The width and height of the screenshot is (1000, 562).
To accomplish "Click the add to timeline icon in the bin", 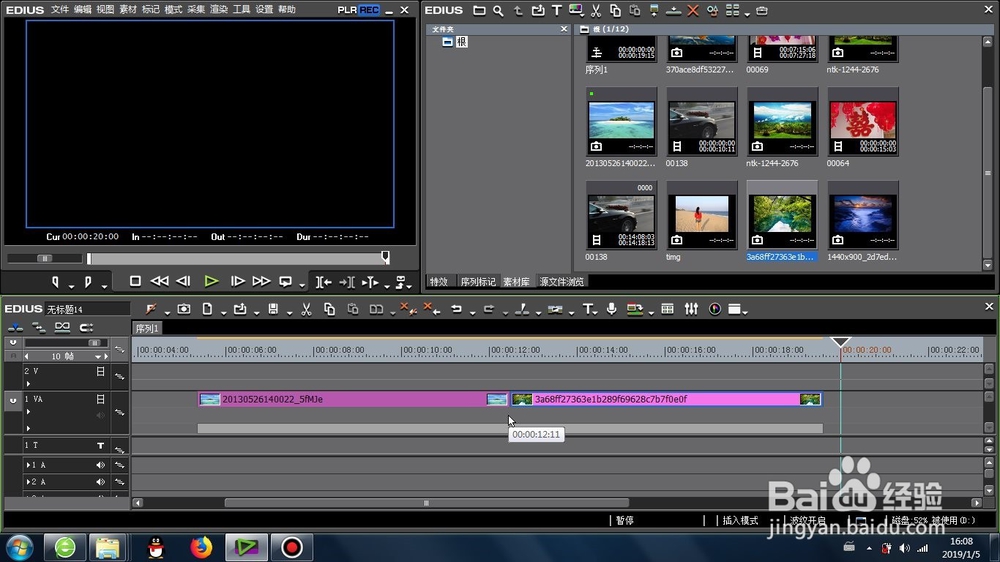I will 673,10.
